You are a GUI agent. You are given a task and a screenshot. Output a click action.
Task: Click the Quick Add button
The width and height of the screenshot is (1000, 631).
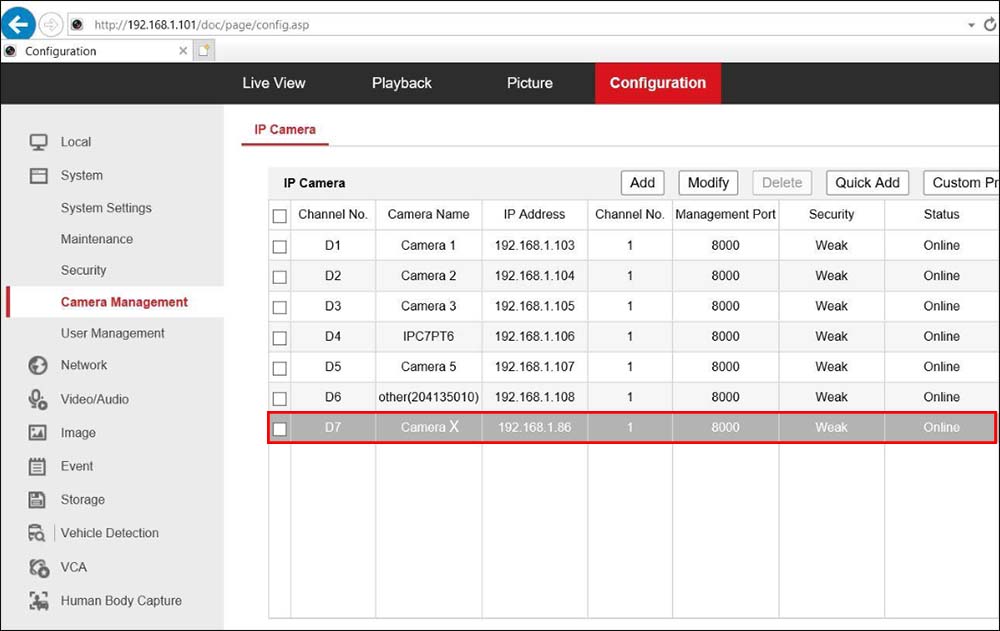click(x=866, y=182)
